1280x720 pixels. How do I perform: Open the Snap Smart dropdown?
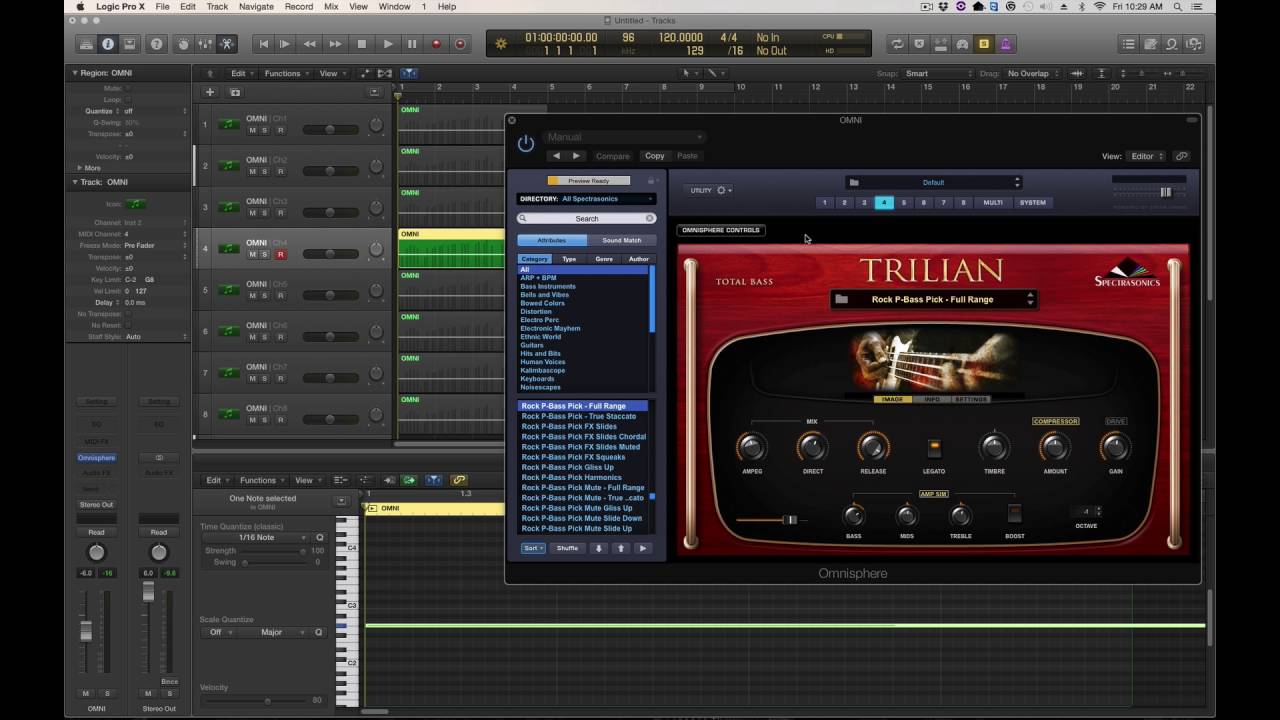[937, 73]
